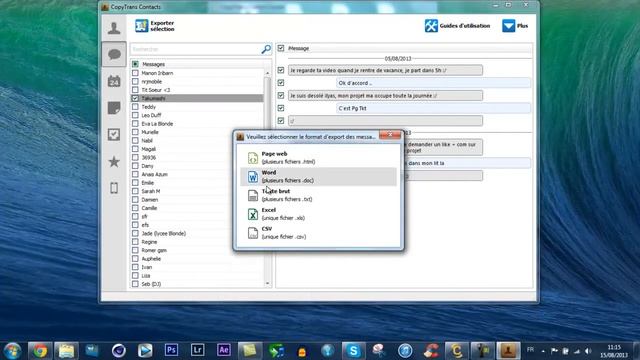Click the search magnifier icon
Viewport: 640px width, 360px height.
[x=266, y=49]
